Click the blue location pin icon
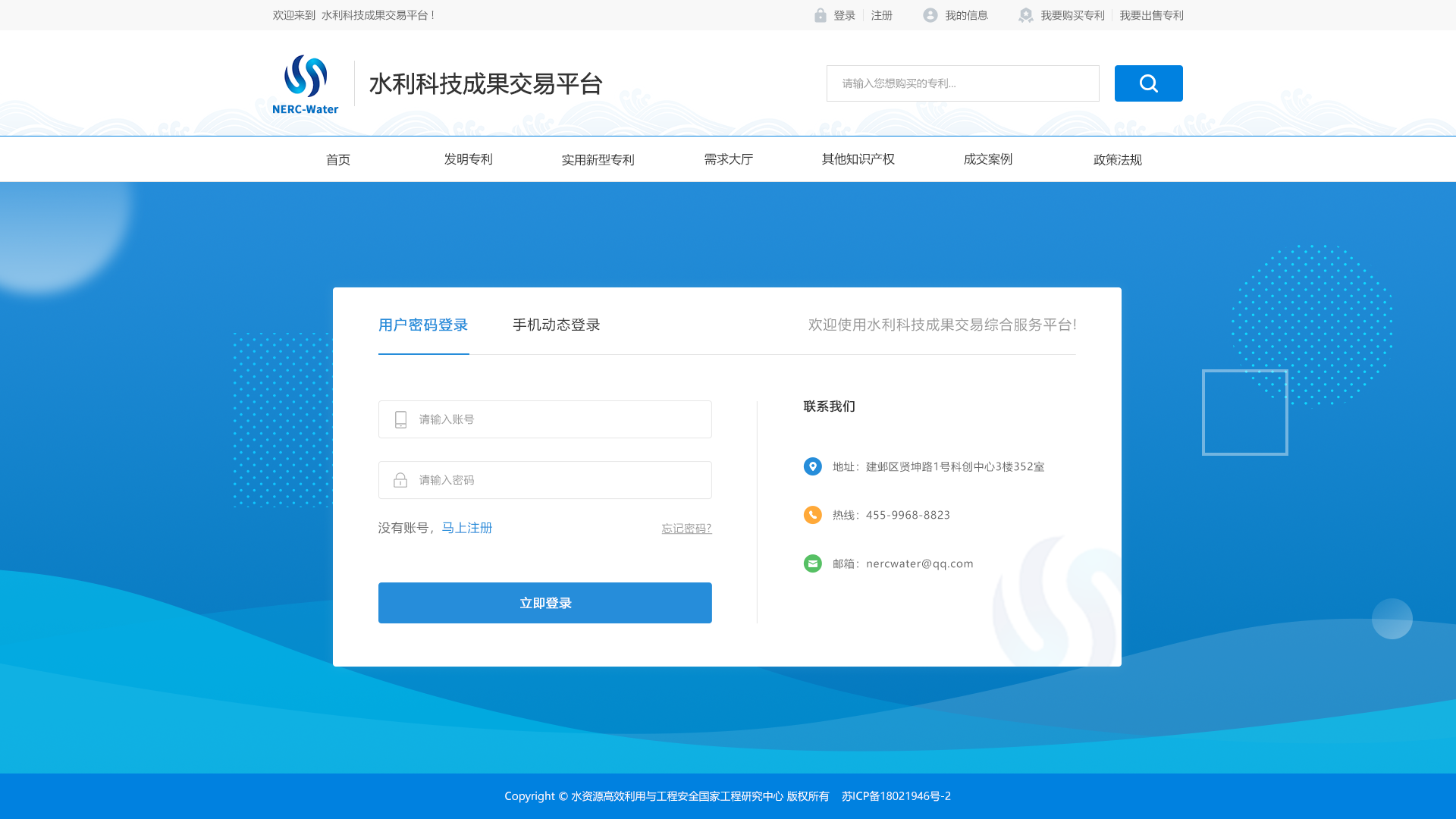 pos(813,466)
